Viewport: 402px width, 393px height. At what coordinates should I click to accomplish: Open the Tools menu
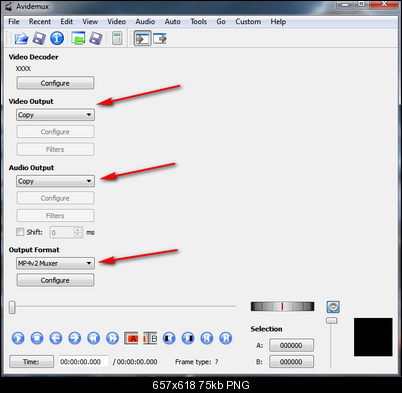(198, 22)
